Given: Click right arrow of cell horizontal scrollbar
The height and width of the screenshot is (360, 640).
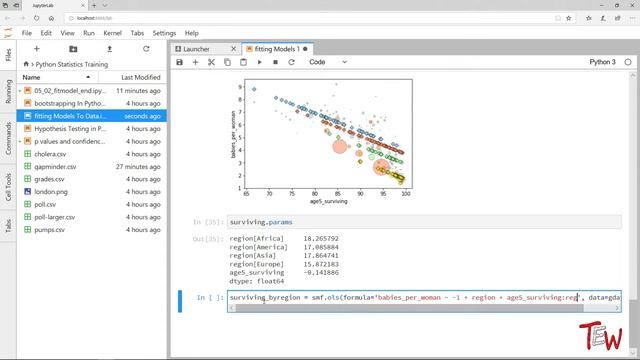Looking at the screenshot, I should tap(617, 308).
